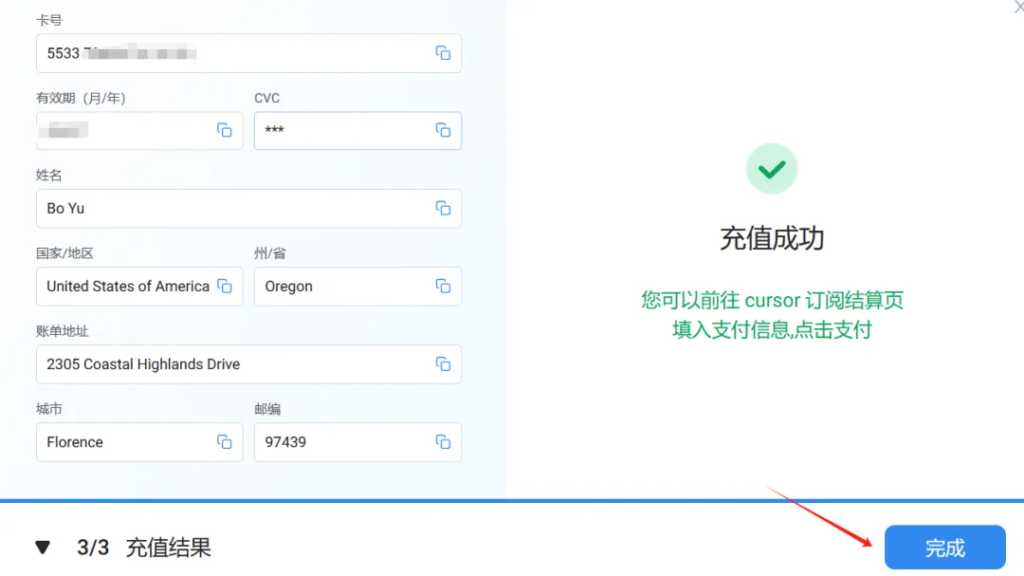The image size is (1024, 576).
Task: Click the Oregon state field
Action: click(340, 286)
